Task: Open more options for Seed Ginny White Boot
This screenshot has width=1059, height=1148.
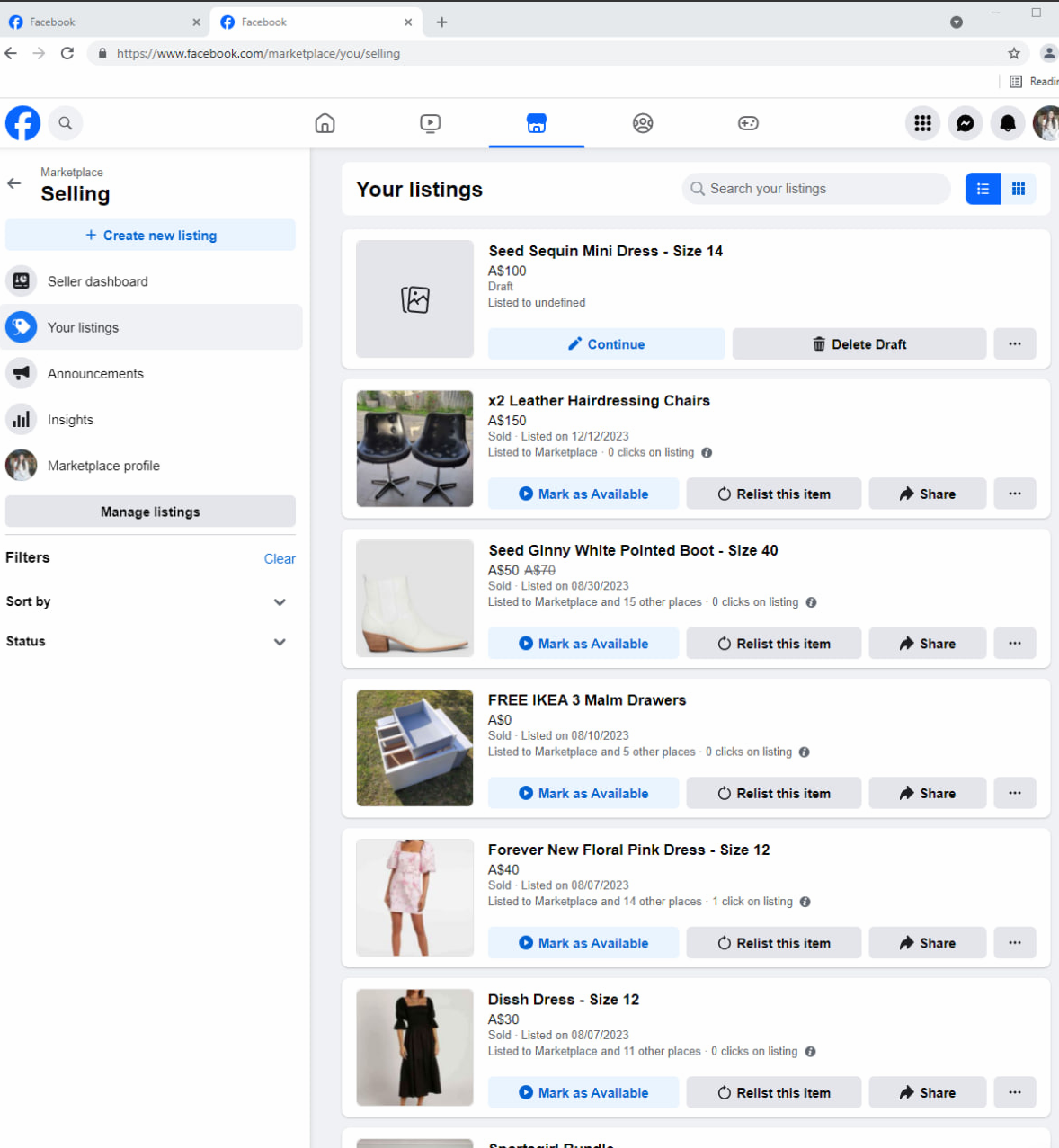Action: 1015,644
